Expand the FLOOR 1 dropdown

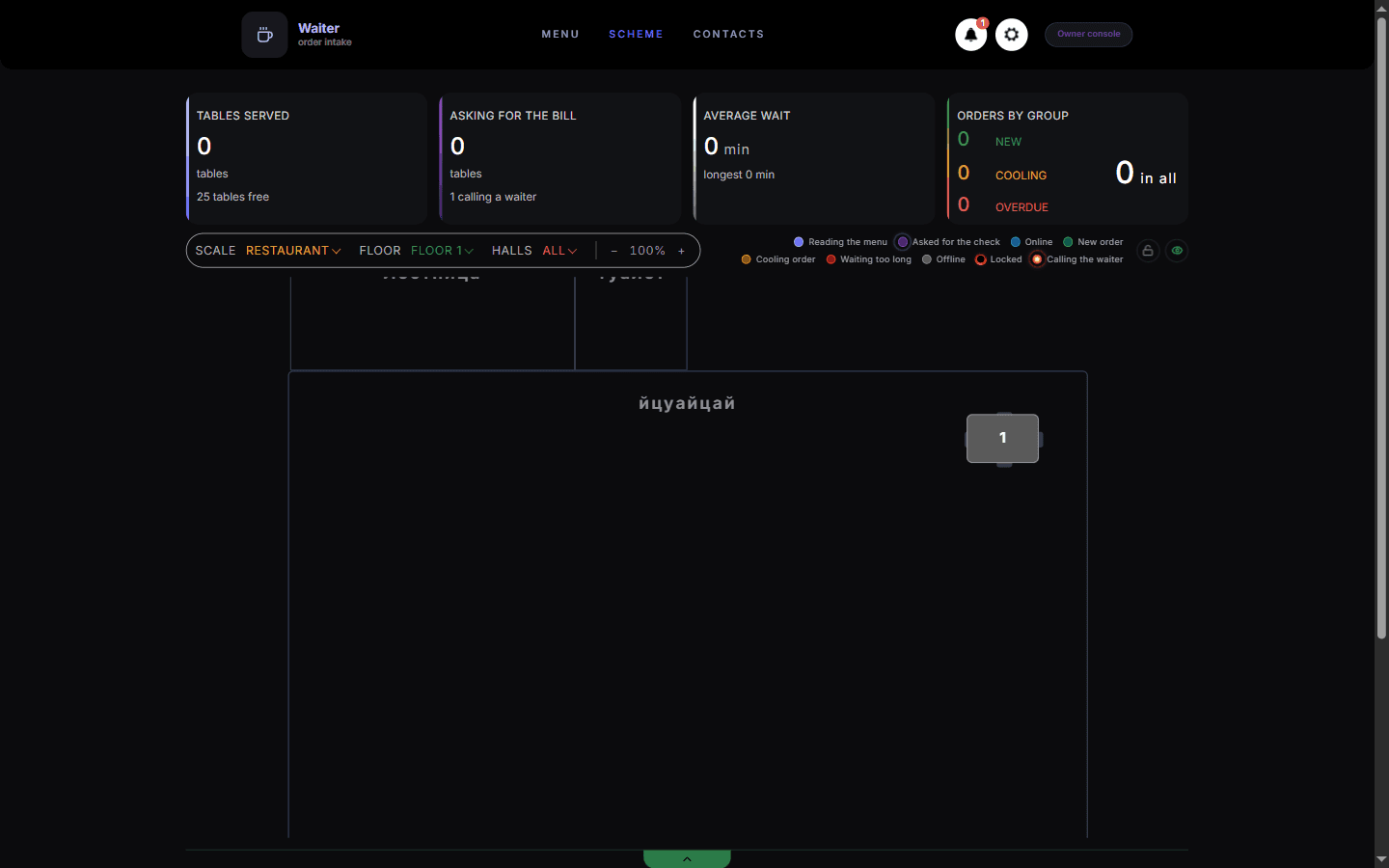pos(442,251)
